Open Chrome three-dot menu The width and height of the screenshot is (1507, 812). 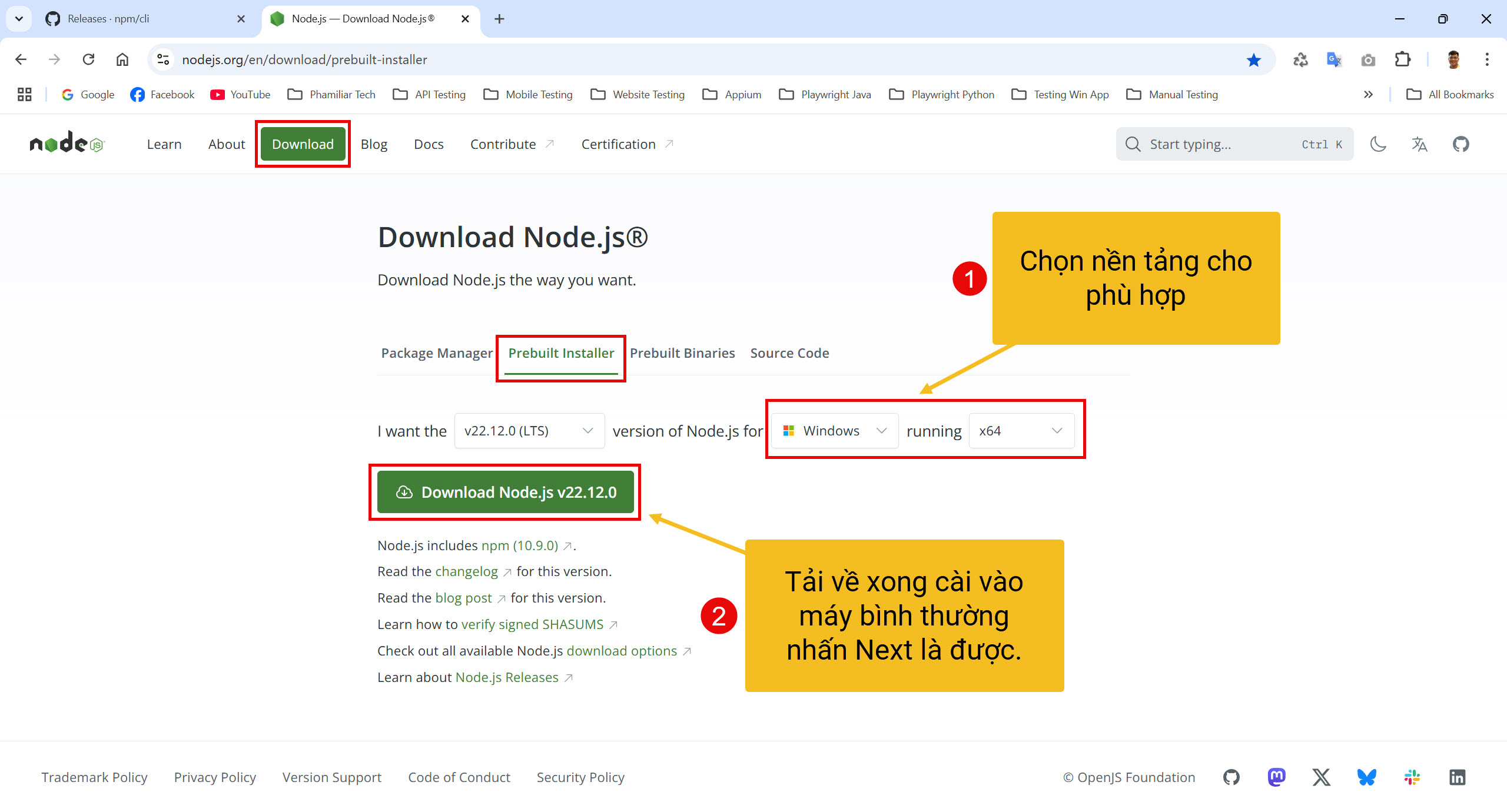click(x=1487, y=59)
